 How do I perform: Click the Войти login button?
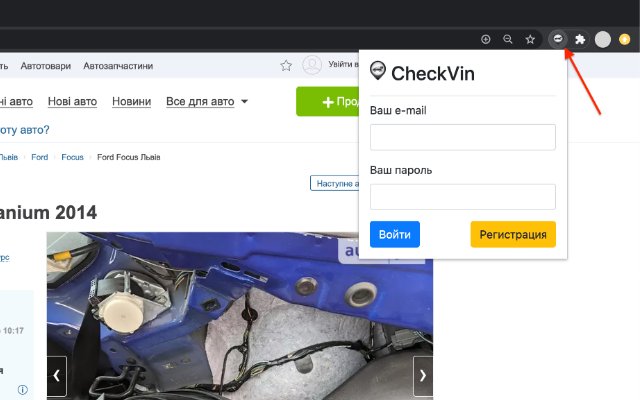coord(395,234)
